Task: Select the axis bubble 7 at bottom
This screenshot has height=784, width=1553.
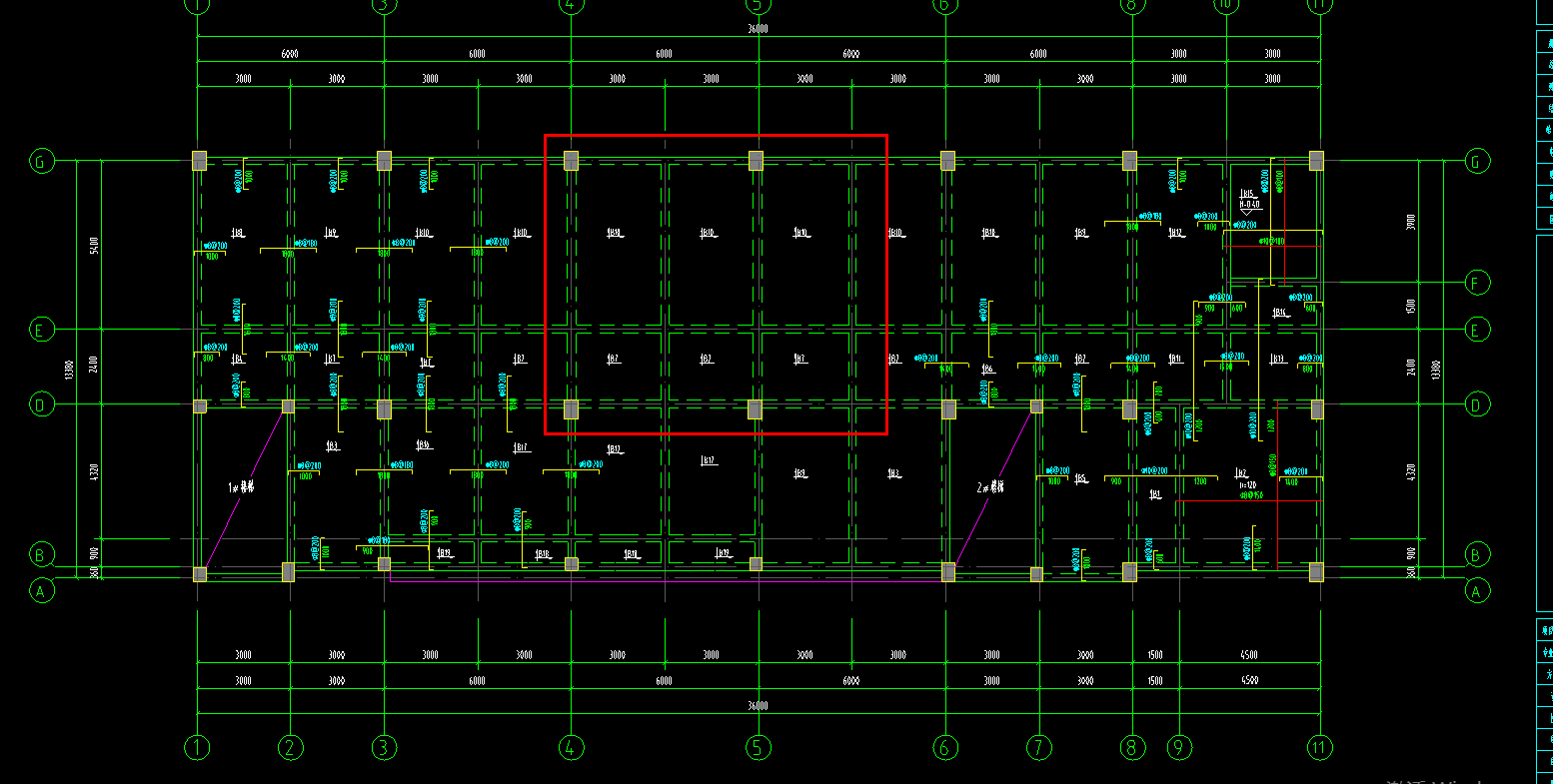Action: pos(1039,747)
